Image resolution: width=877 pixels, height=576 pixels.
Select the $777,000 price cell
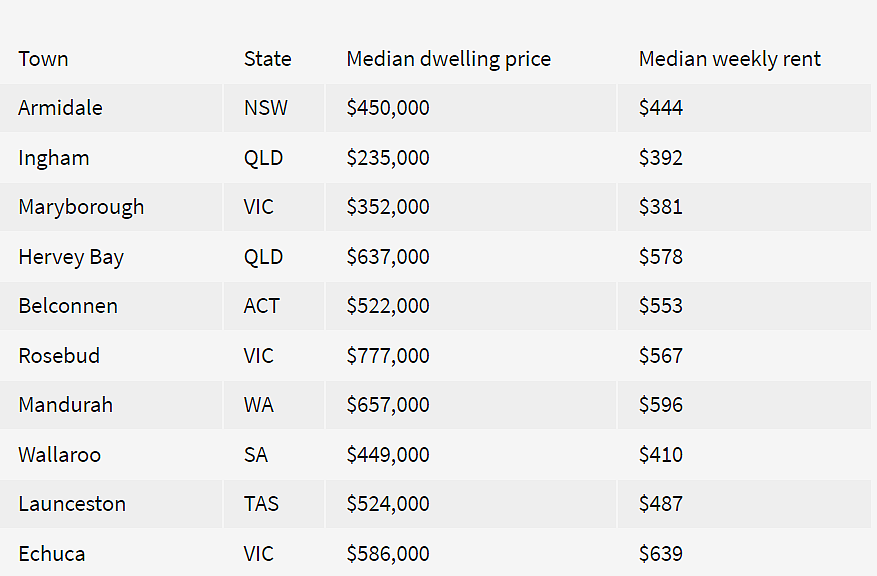click(388, 356)
